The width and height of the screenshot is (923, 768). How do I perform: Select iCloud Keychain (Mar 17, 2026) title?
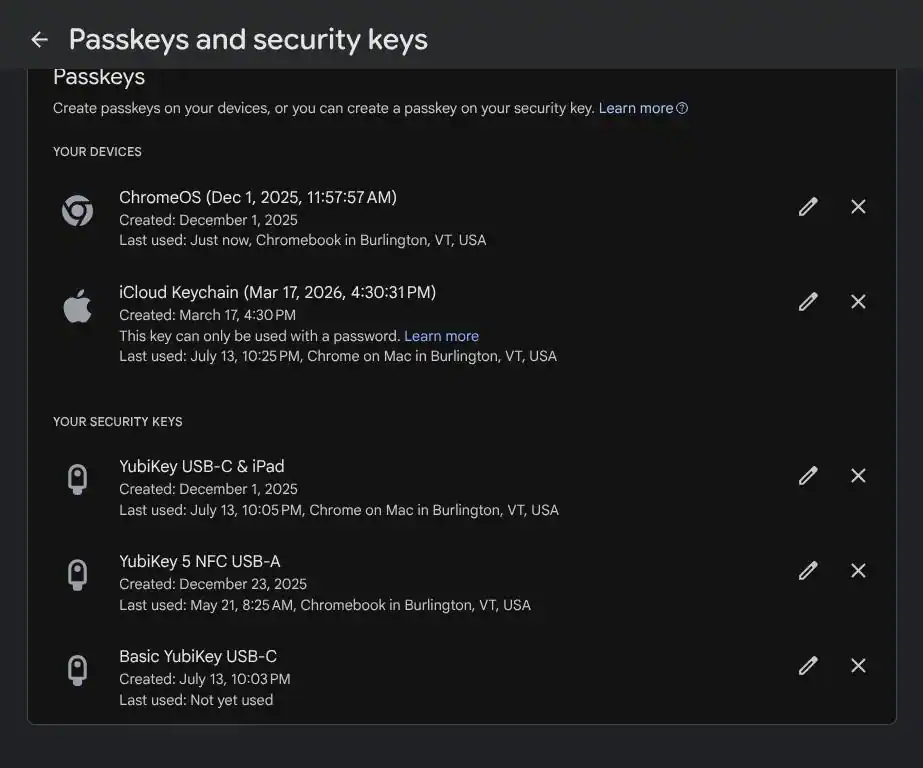pos(277,292)
